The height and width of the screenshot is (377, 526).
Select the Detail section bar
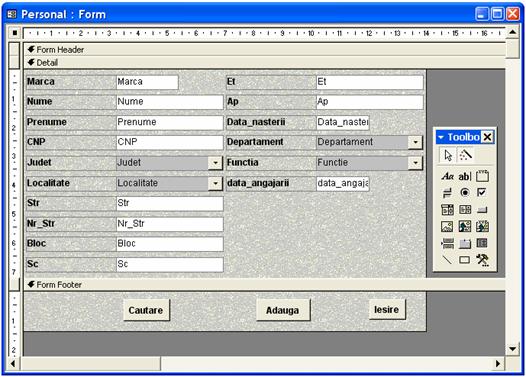[x=264, y=63]
